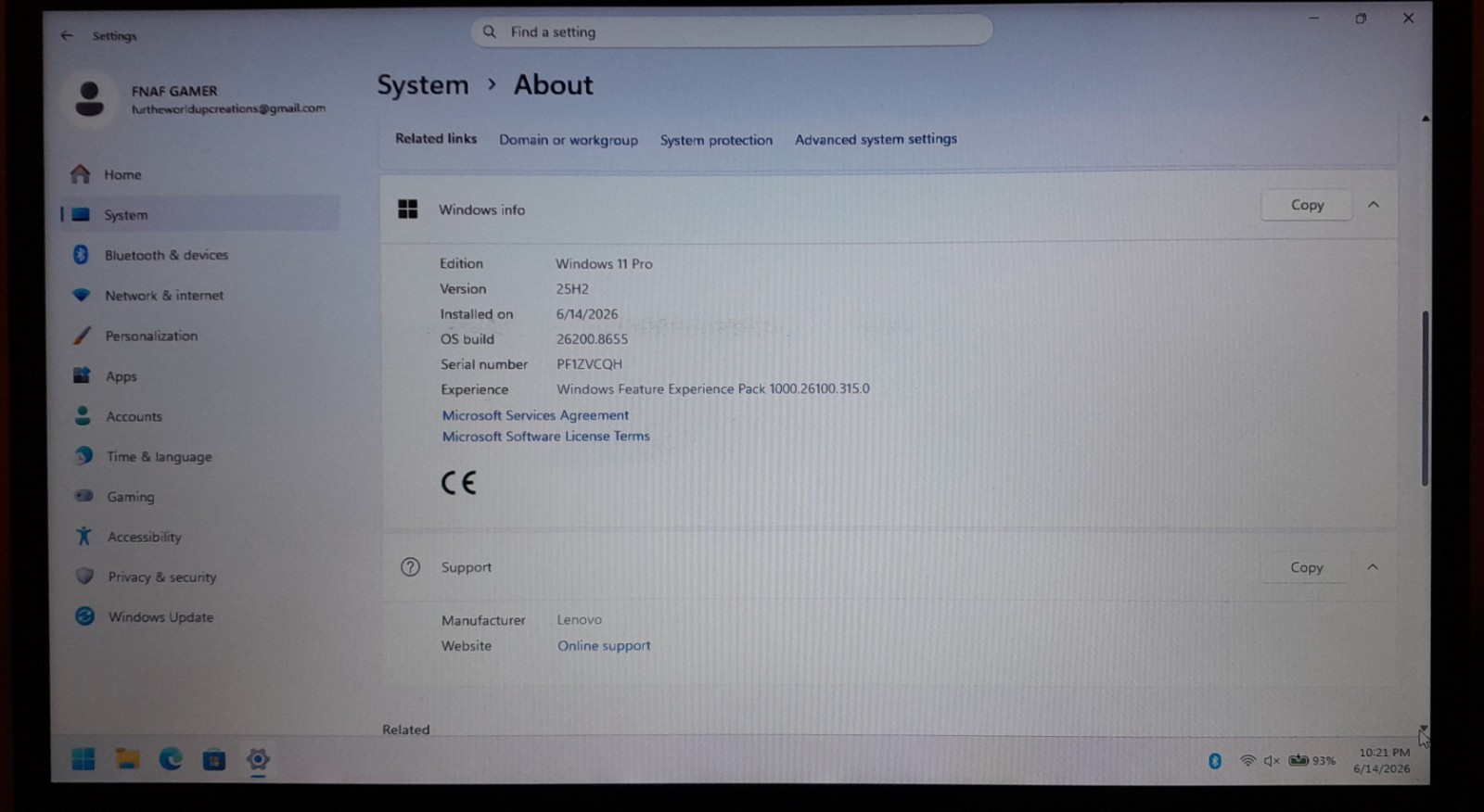Image resolution: width=1484 pixels, height=812 pixels.
Task: Click the System monitor icon
Action: pos(81,214)
